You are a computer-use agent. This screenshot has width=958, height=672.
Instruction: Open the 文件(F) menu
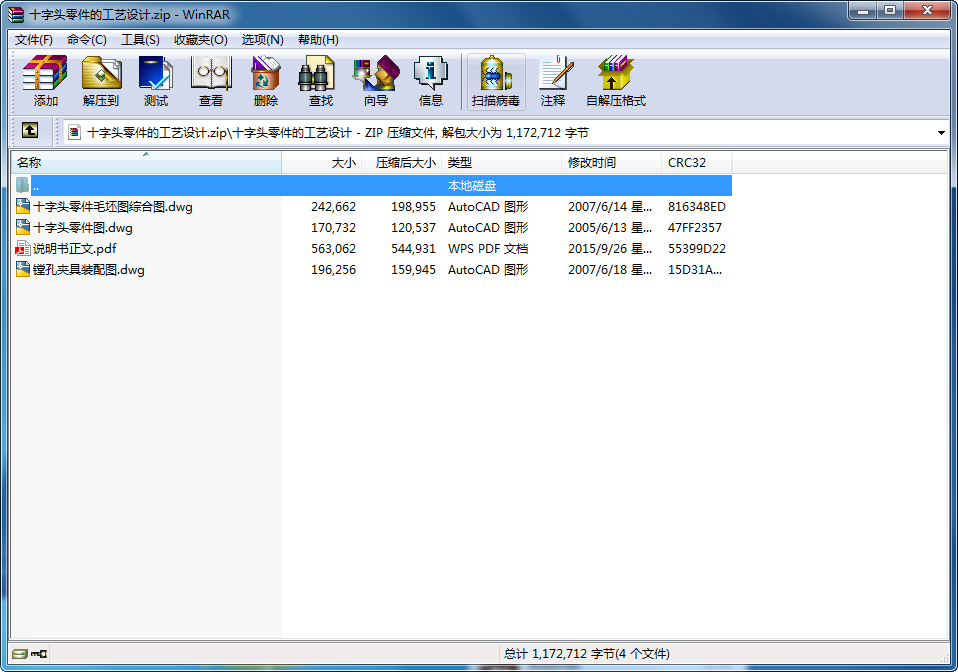pos(34,40)
